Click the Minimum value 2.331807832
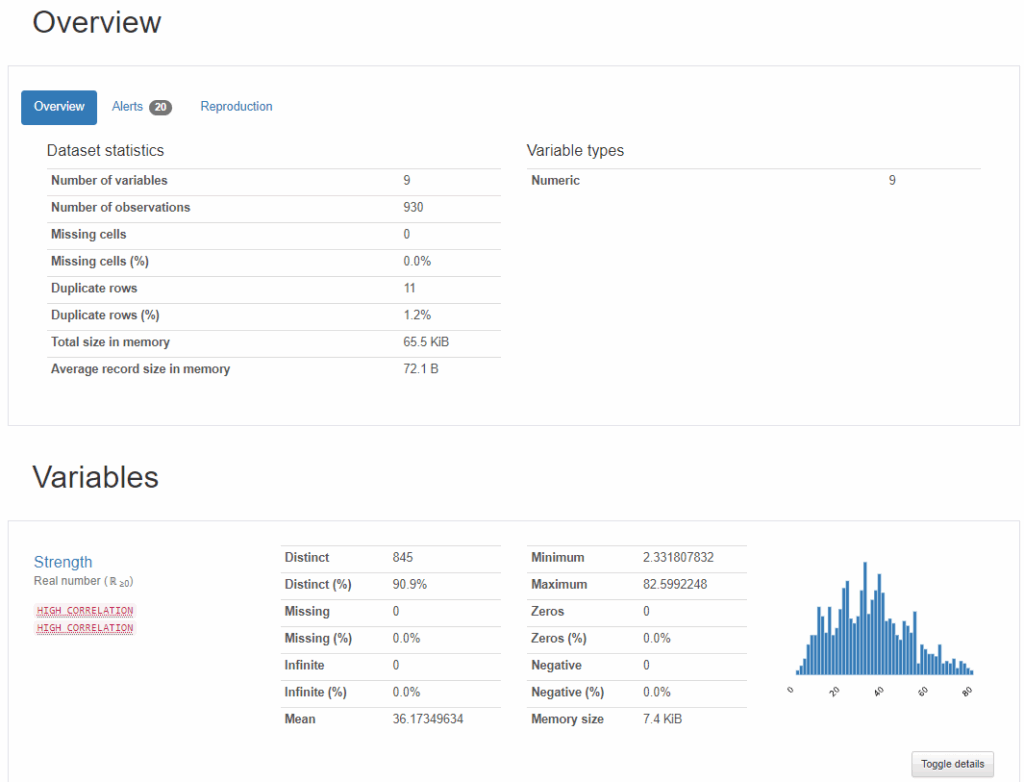Screen dimensions: 1024x782 point(678,557)
